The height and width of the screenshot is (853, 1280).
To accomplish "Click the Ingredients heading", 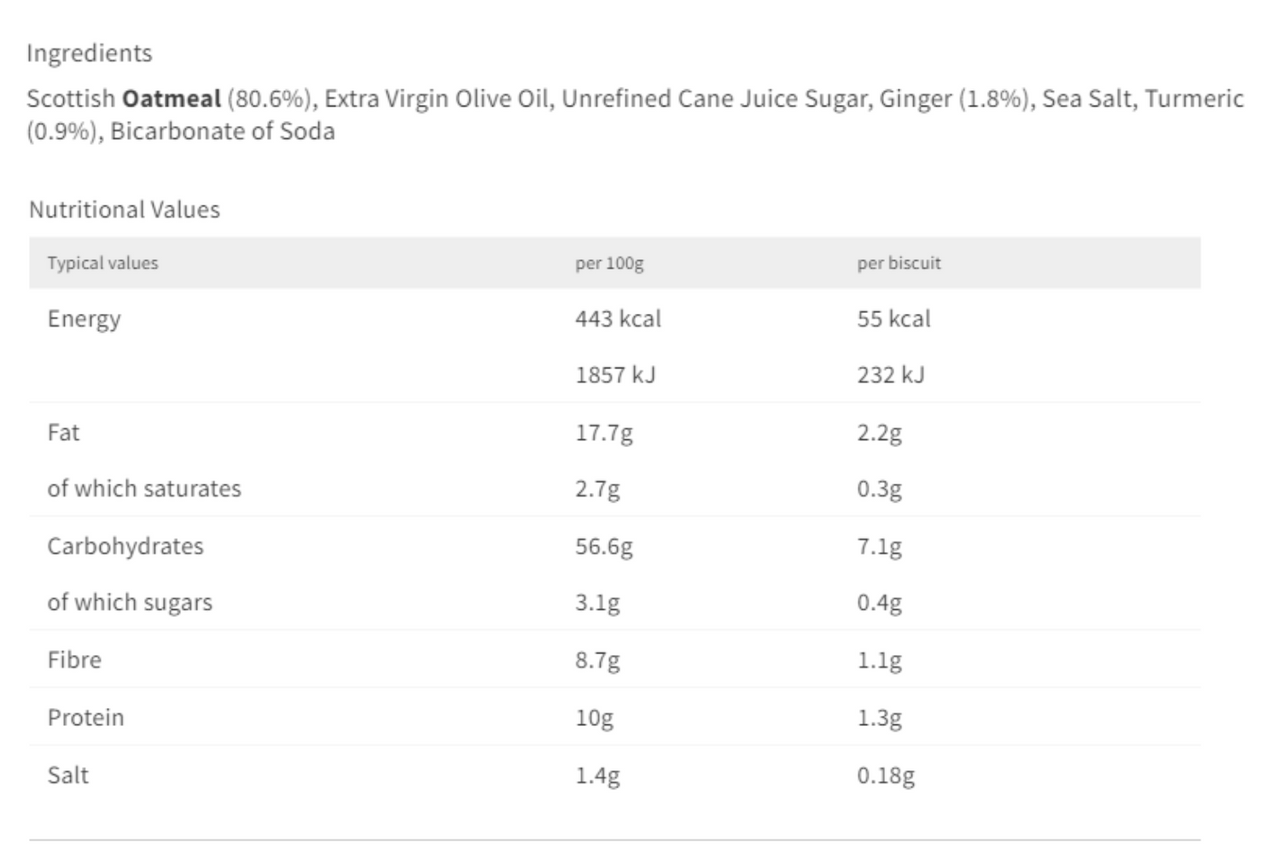I will coord(89,53).
